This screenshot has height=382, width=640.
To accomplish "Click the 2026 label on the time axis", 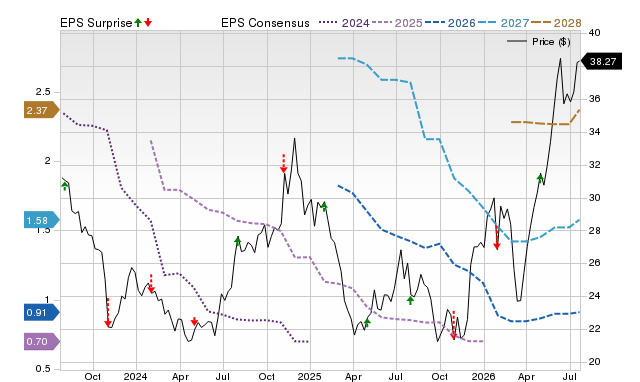I will pyautogui.click(x=483, y=376).
